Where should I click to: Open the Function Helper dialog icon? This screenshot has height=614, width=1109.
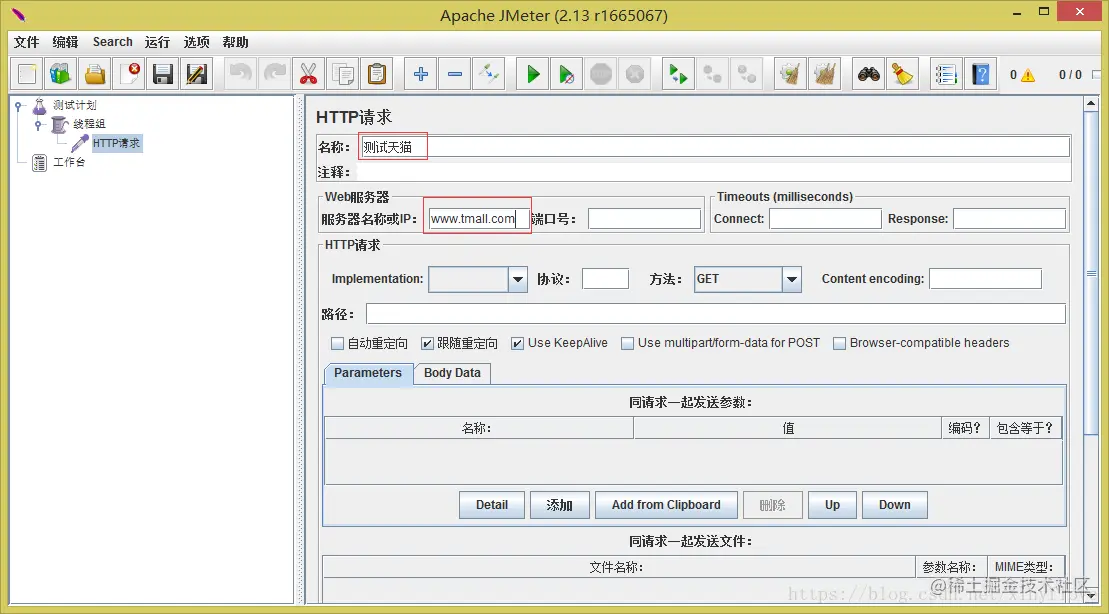(946, 74)
